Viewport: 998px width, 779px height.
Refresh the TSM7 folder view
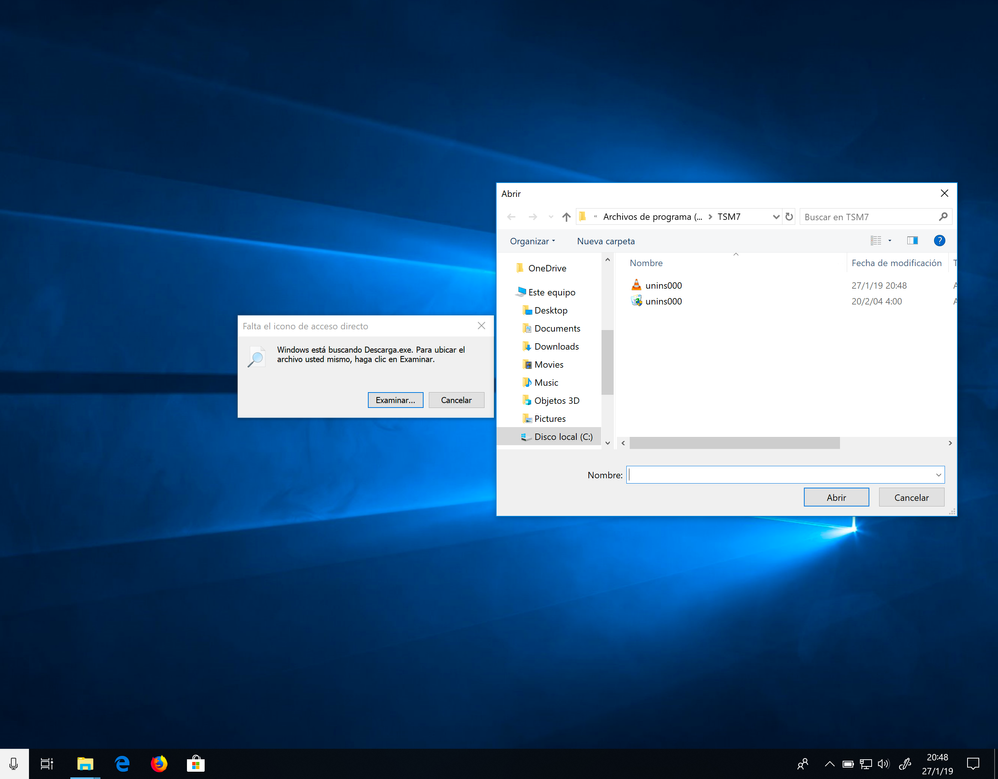coord(789,216)
